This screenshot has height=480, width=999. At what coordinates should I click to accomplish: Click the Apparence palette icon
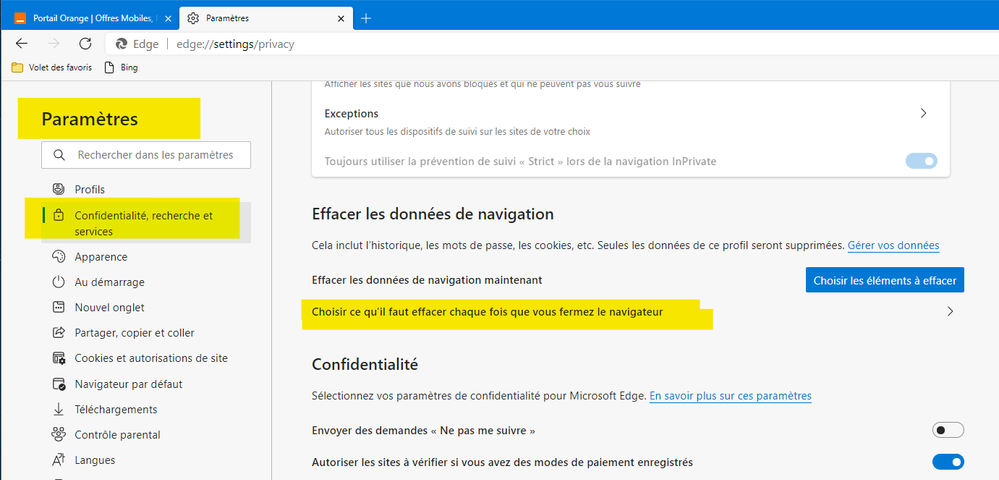tap(59, 257)
